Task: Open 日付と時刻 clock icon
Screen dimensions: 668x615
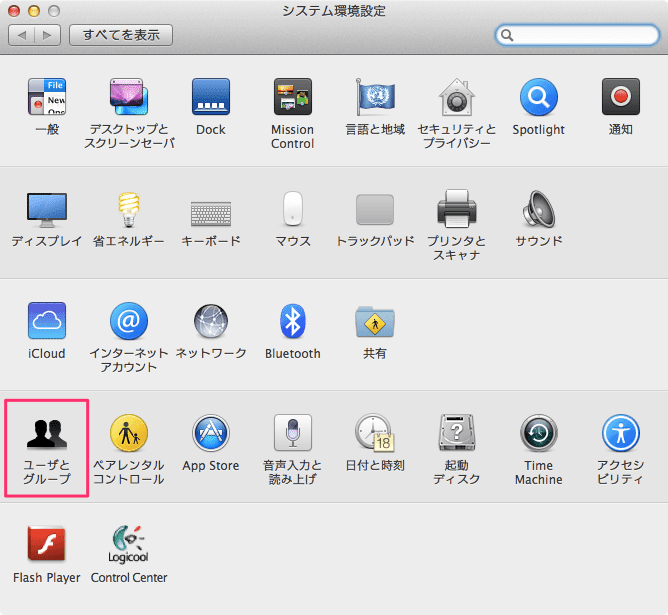Action: tap(375, 433)
